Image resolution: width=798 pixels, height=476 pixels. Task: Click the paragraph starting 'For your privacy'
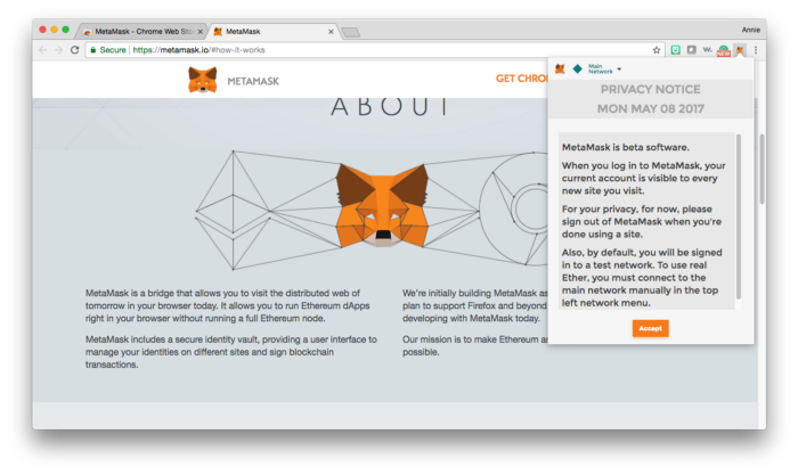642,221
